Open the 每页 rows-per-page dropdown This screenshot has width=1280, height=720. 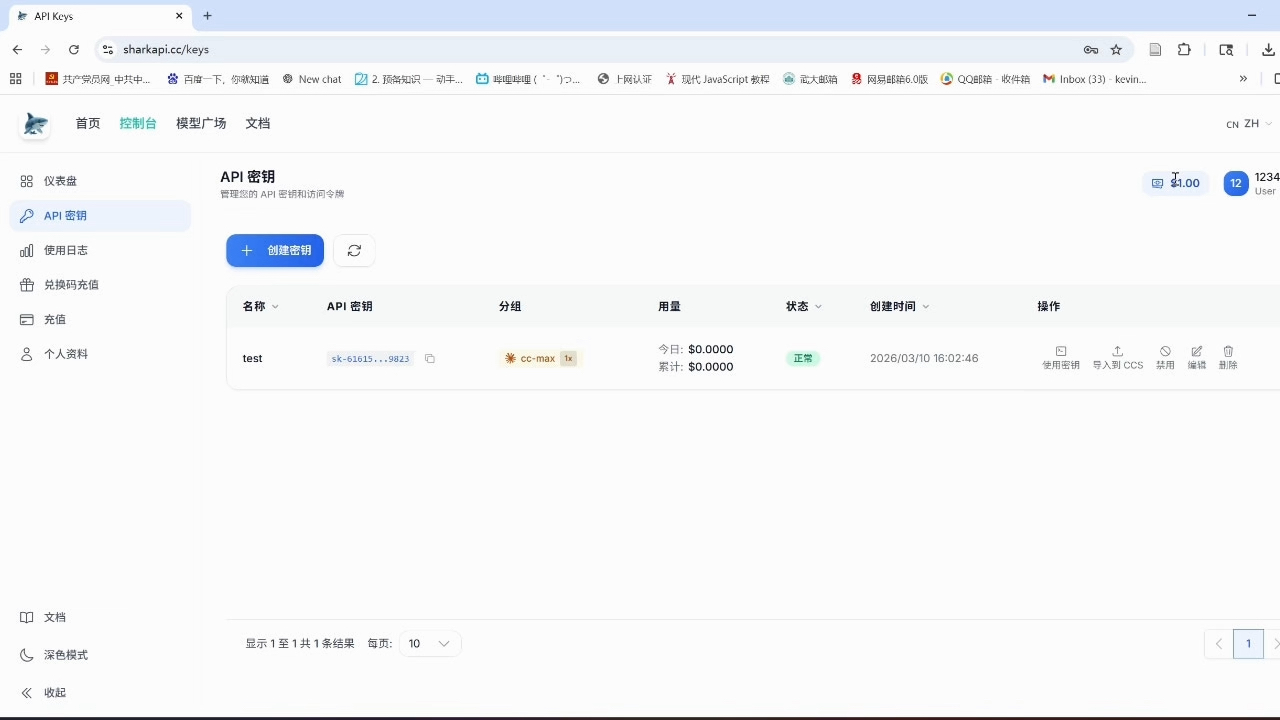(430, 644)
